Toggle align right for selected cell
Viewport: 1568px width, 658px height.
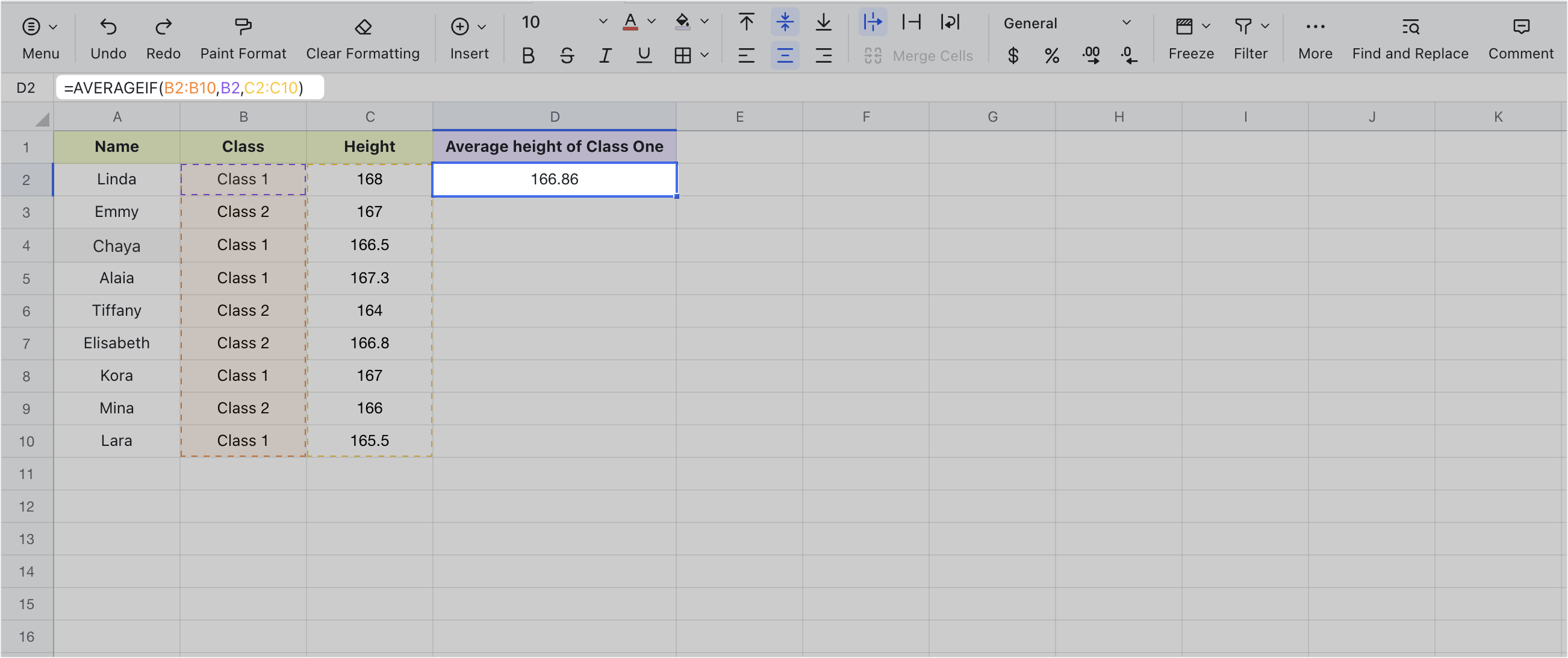[x=824, y=55]
